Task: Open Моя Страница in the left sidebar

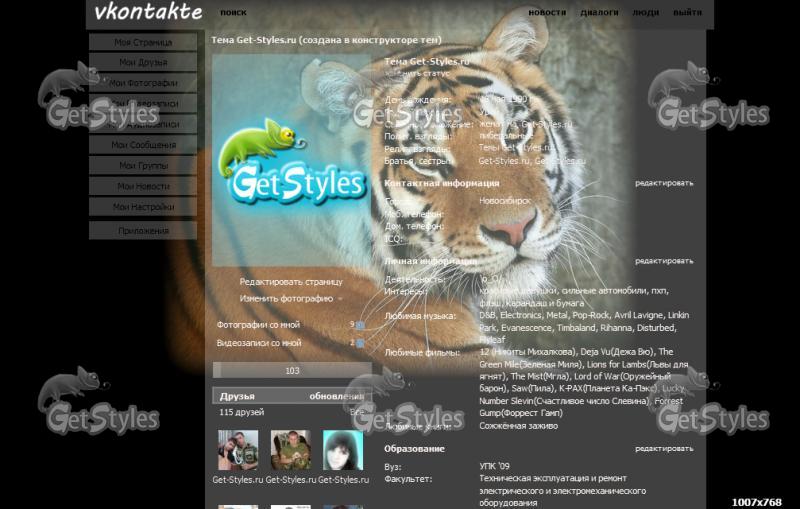Action: pyautogui.click(x=143, y=42)
